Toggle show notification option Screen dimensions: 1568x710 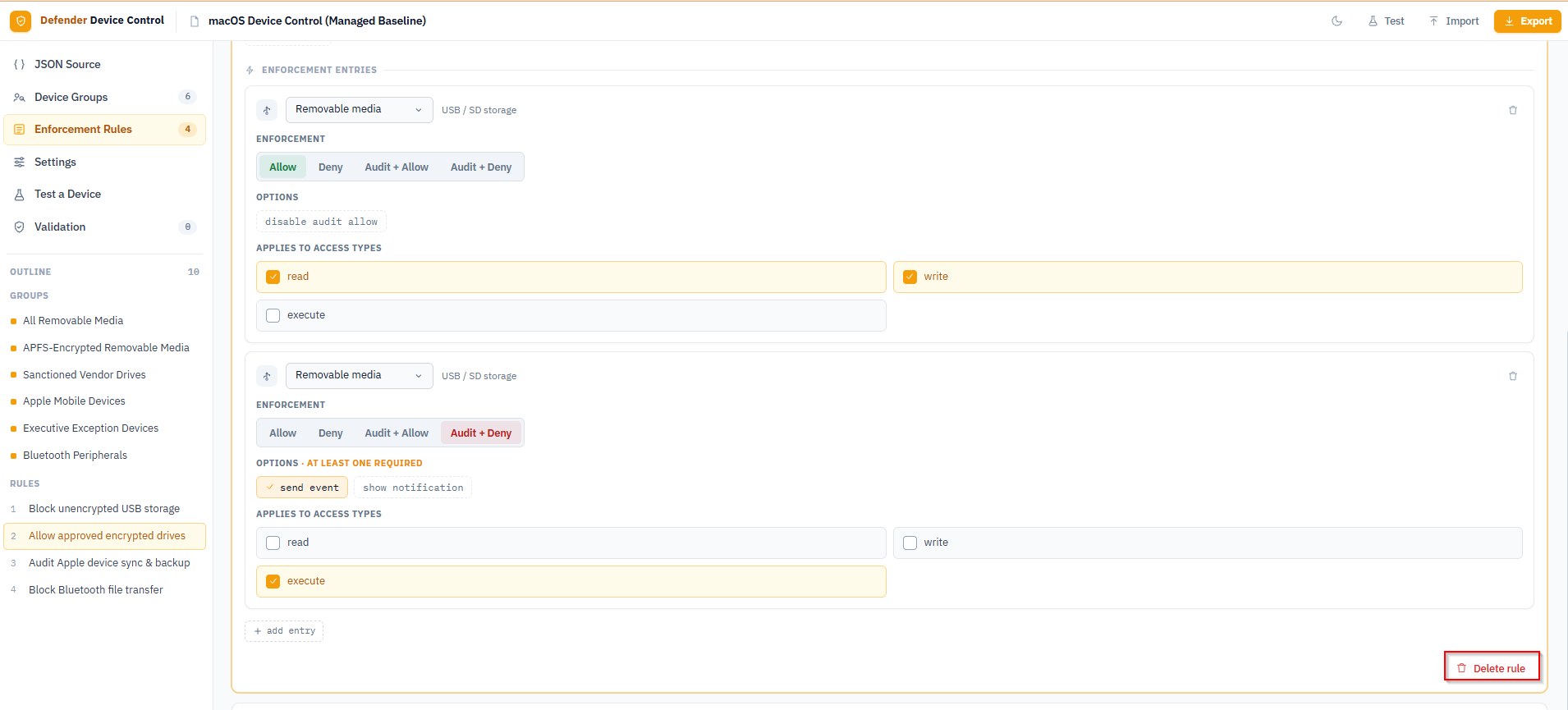pos(413,488)
